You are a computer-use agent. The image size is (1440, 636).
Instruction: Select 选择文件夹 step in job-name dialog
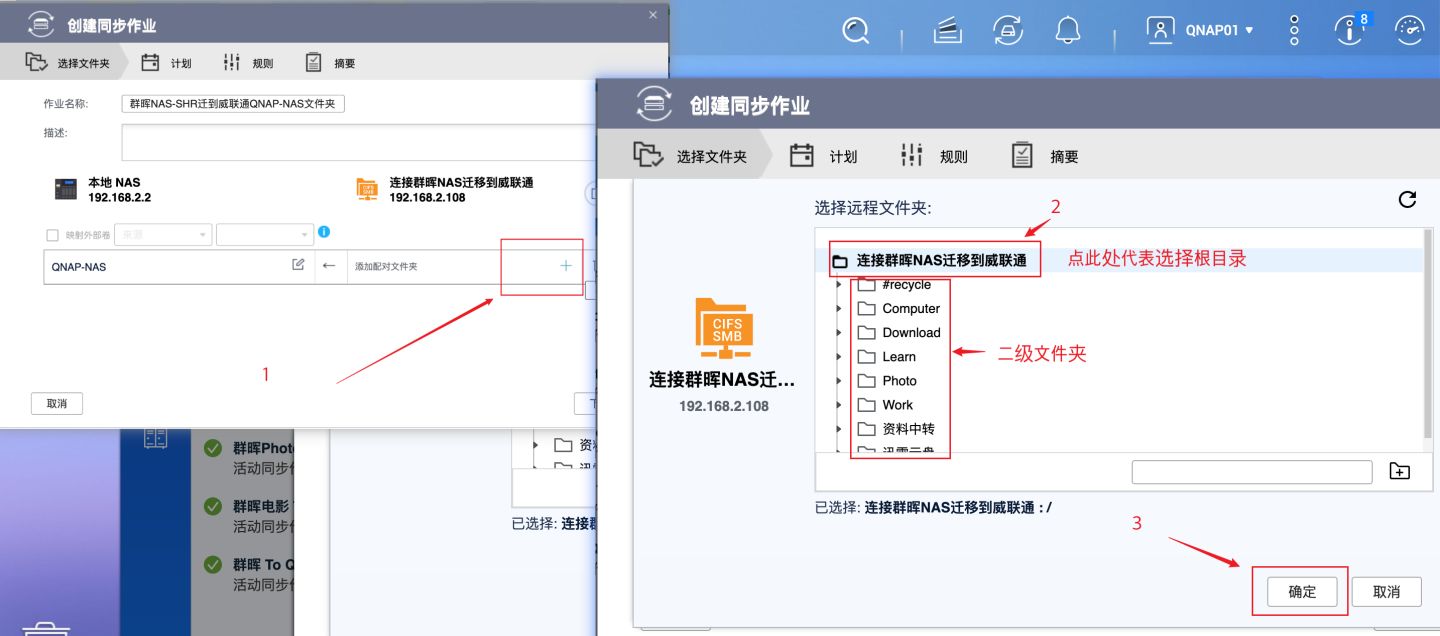point(68,63)
